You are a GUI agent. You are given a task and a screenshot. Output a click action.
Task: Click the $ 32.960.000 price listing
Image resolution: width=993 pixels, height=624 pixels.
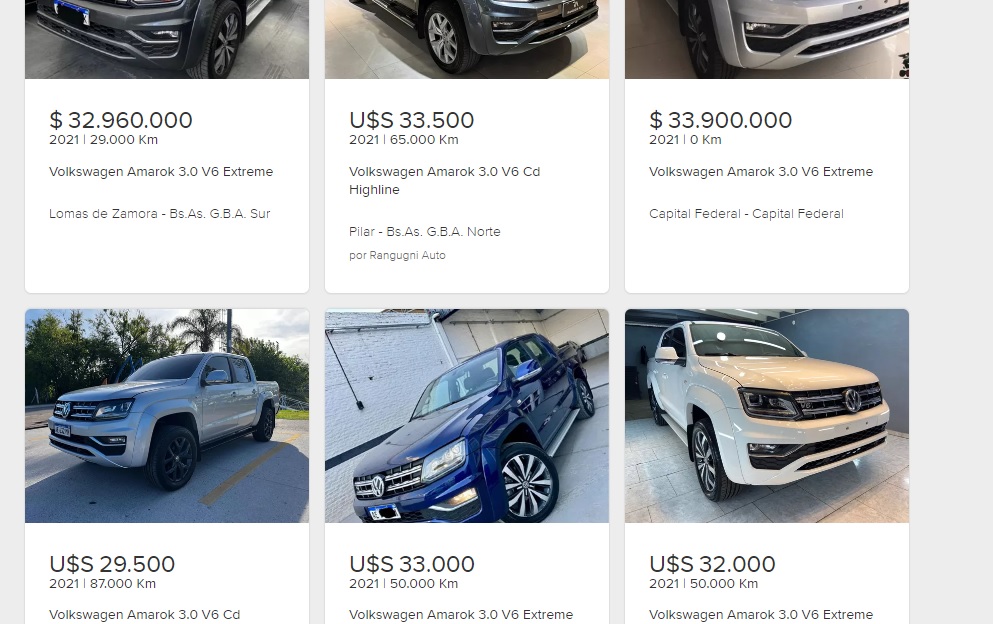point(121,120)
